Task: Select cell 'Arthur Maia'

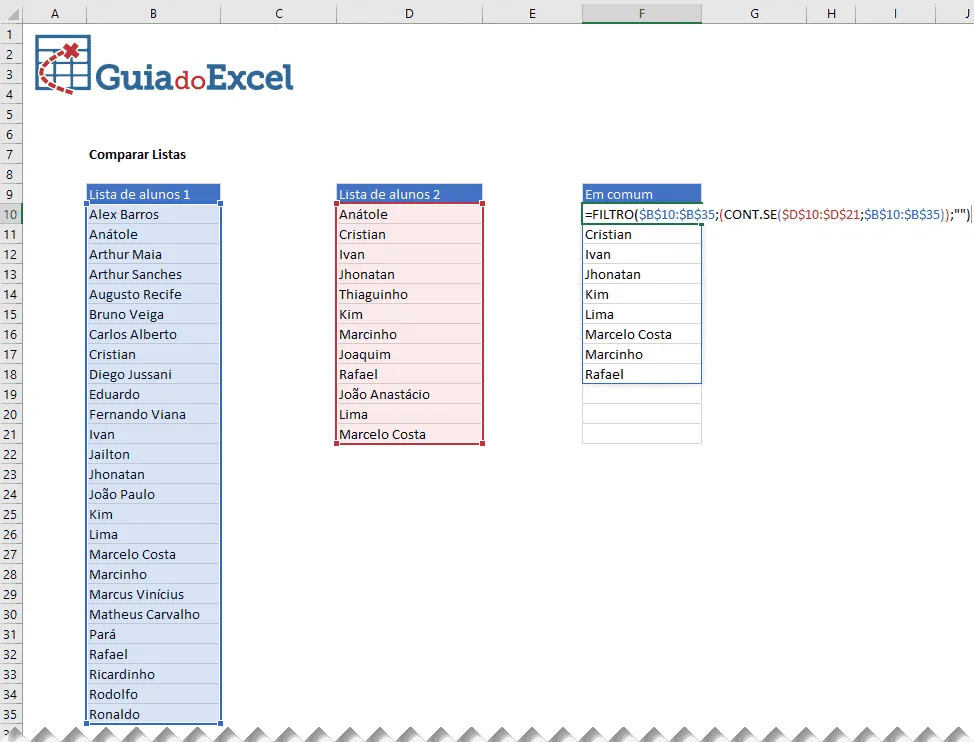Action: (153, 255)
